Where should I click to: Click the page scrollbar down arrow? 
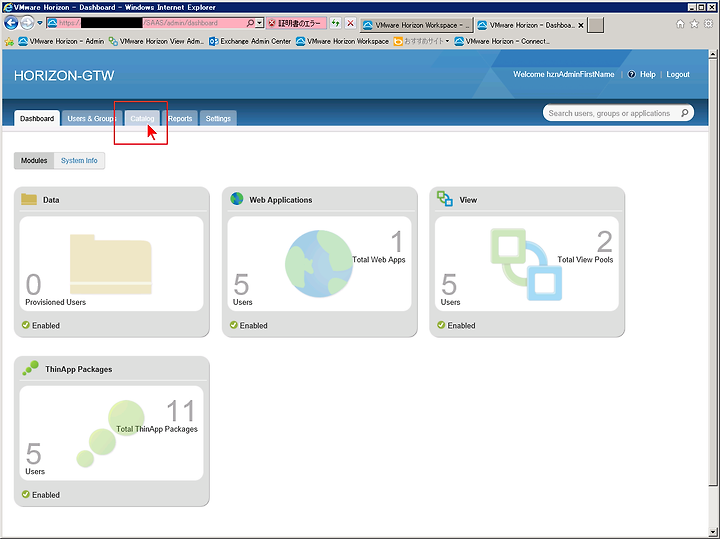click(713, 532)
